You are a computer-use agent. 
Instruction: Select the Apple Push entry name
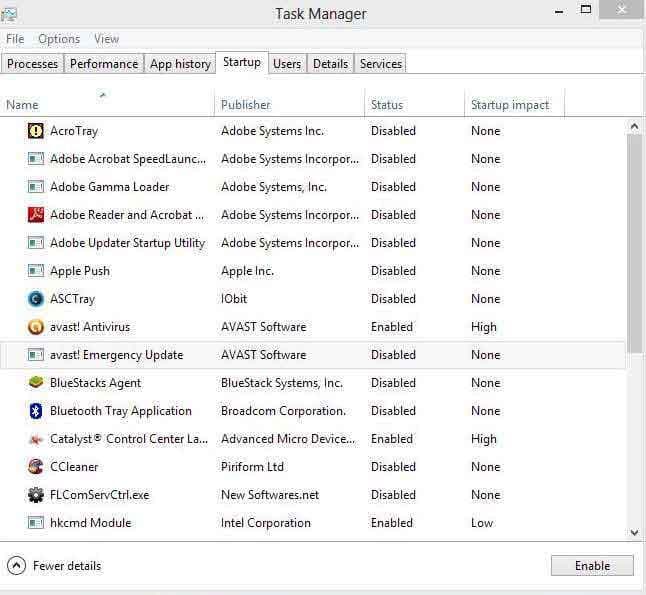point(80,271)
